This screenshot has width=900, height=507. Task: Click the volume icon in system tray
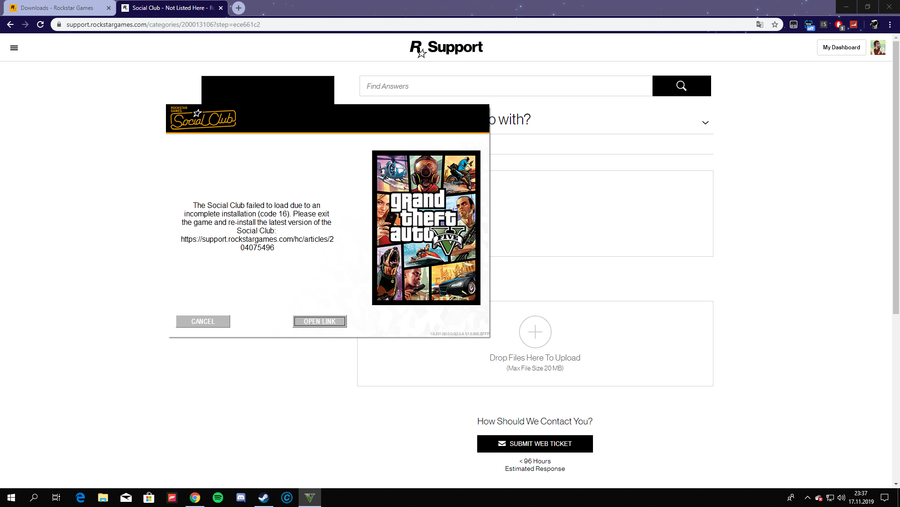pyautogui.click(x=841, y=498)
